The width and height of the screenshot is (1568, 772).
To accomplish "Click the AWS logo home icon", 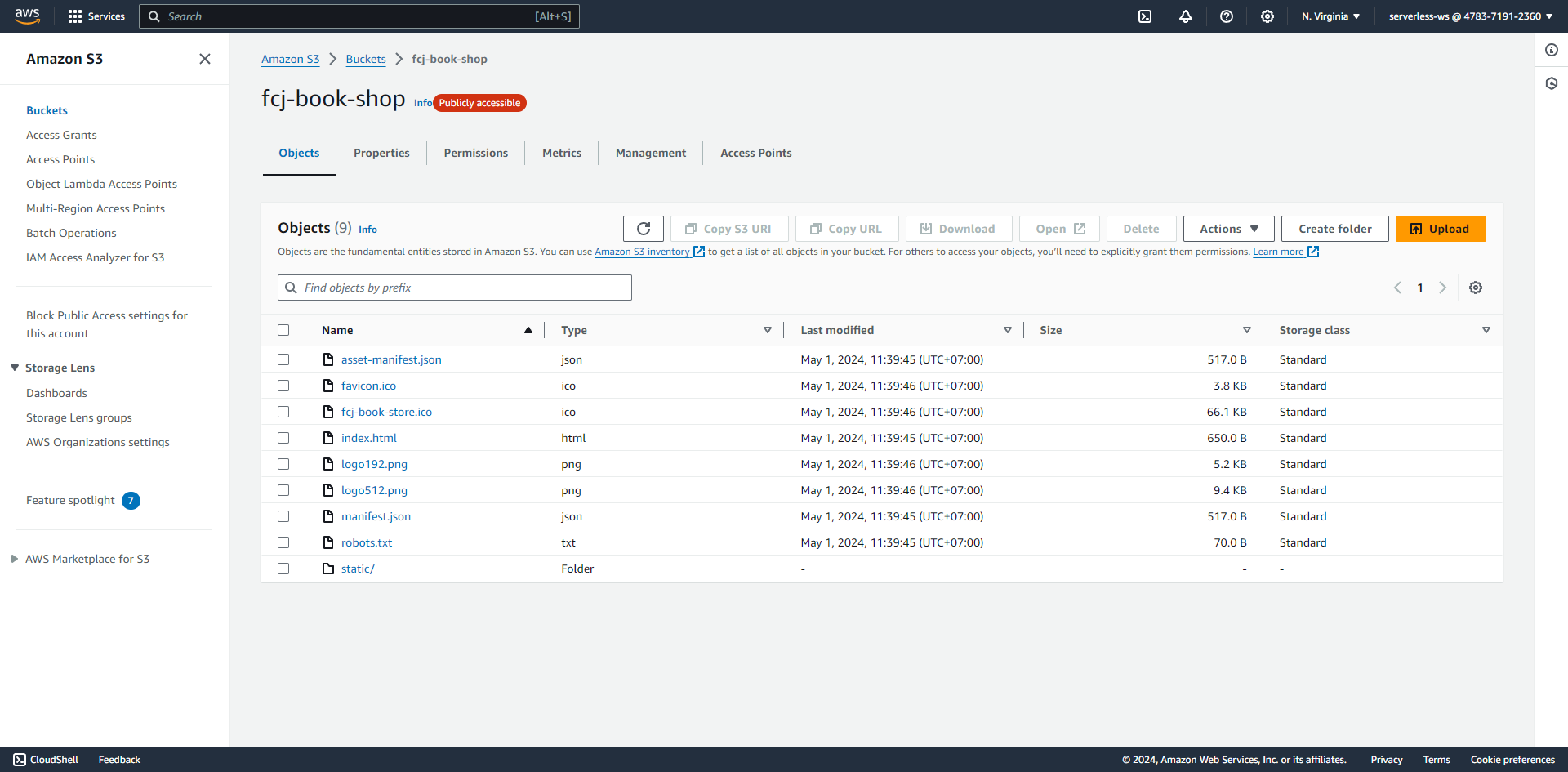I will pos(27,16).
